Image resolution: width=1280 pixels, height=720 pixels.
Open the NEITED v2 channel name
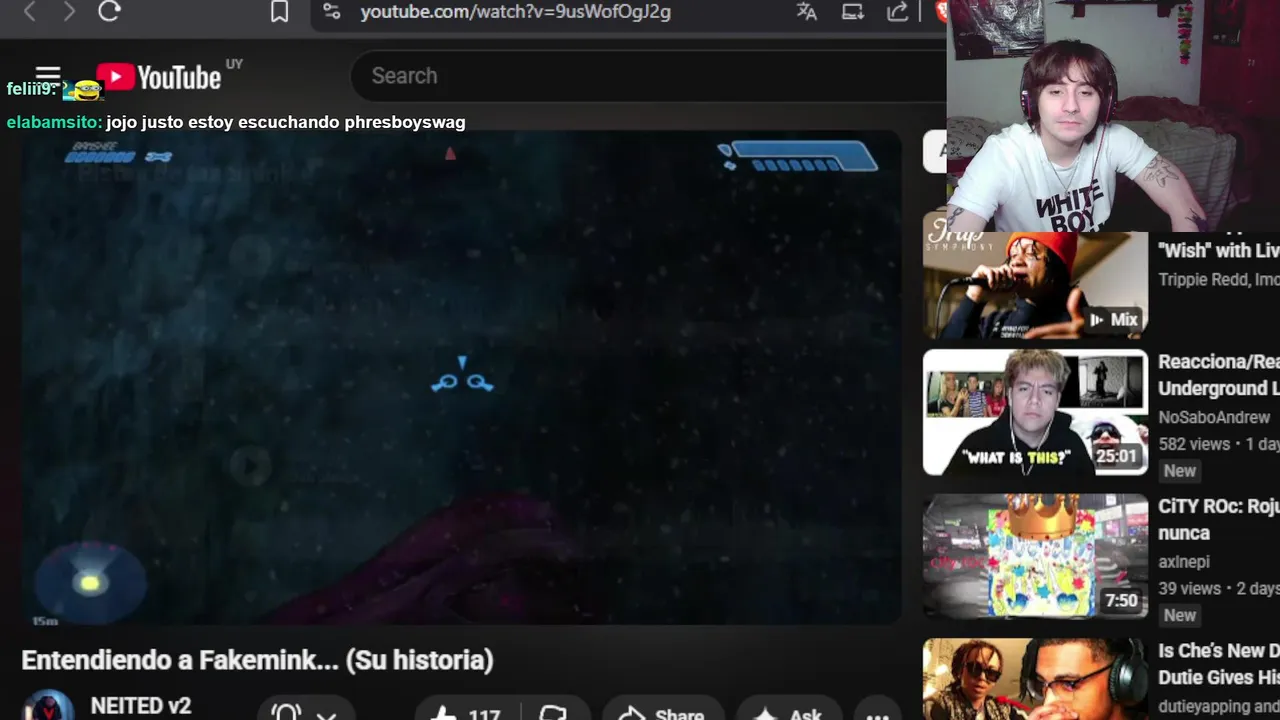coord(140,705)
